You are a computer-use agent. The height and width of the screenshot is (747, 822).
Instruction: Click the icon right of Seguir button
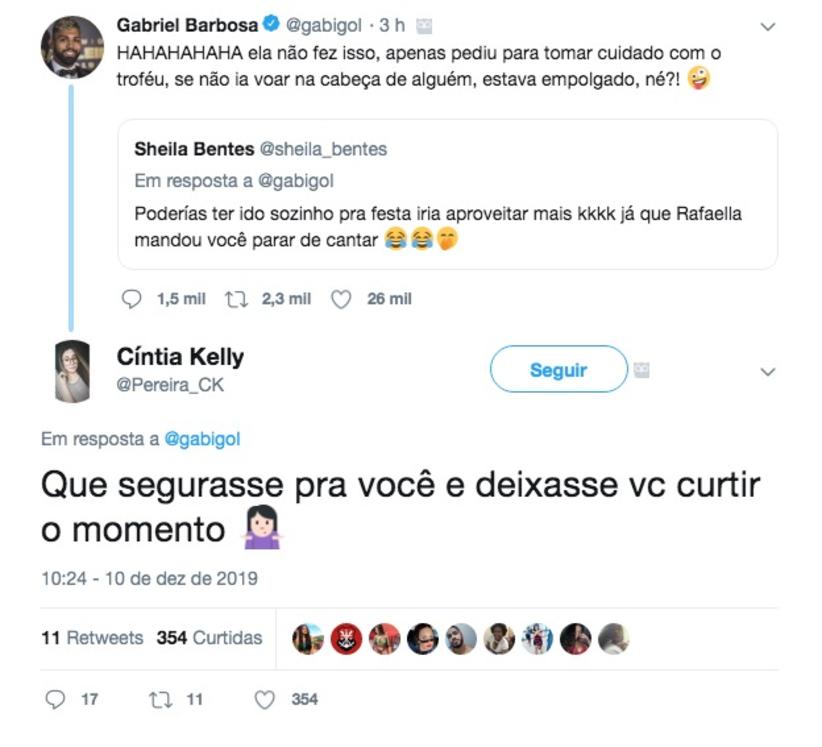pyautogui.click(x=642, y=370)
